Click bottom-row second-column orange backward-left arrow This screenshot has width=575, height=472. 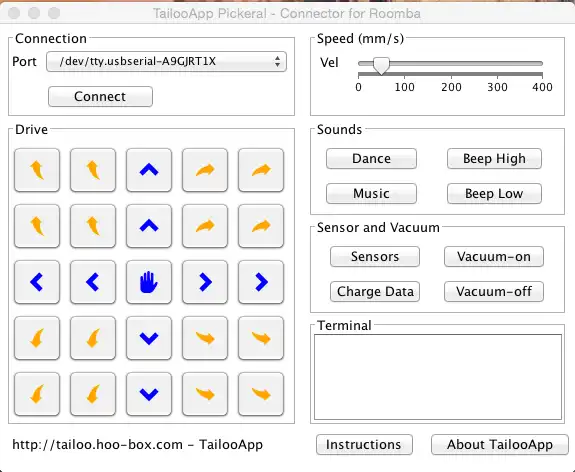93,394
